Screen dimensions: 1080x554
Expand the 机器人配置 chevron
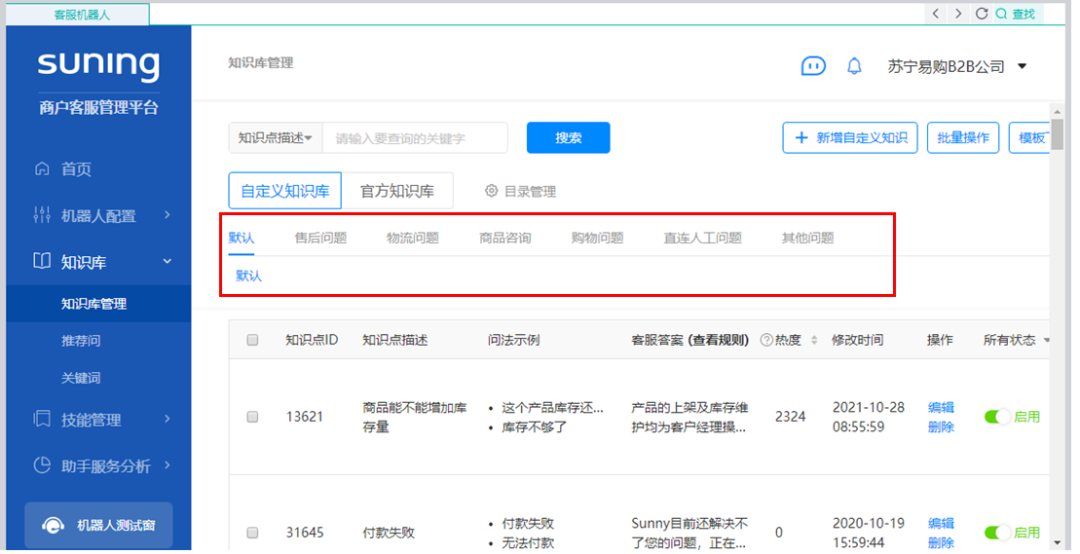pyautogui.click(x=167, y=215)
